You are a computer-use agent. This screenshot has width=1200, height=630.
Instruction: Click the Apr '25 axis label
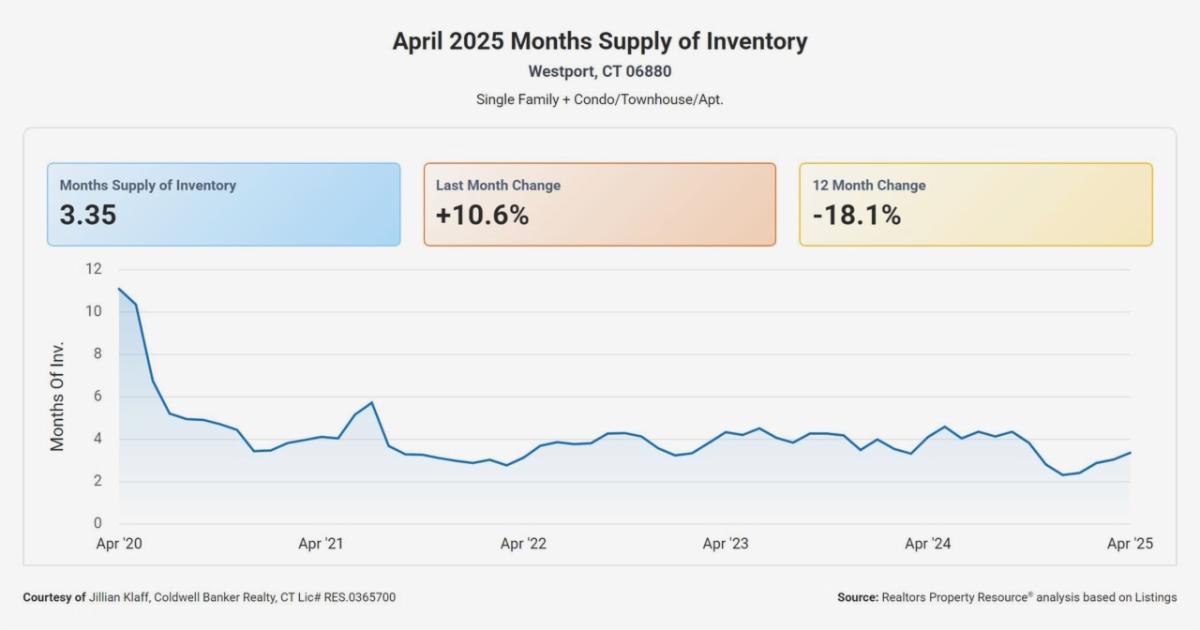(x=1130, y=544)
